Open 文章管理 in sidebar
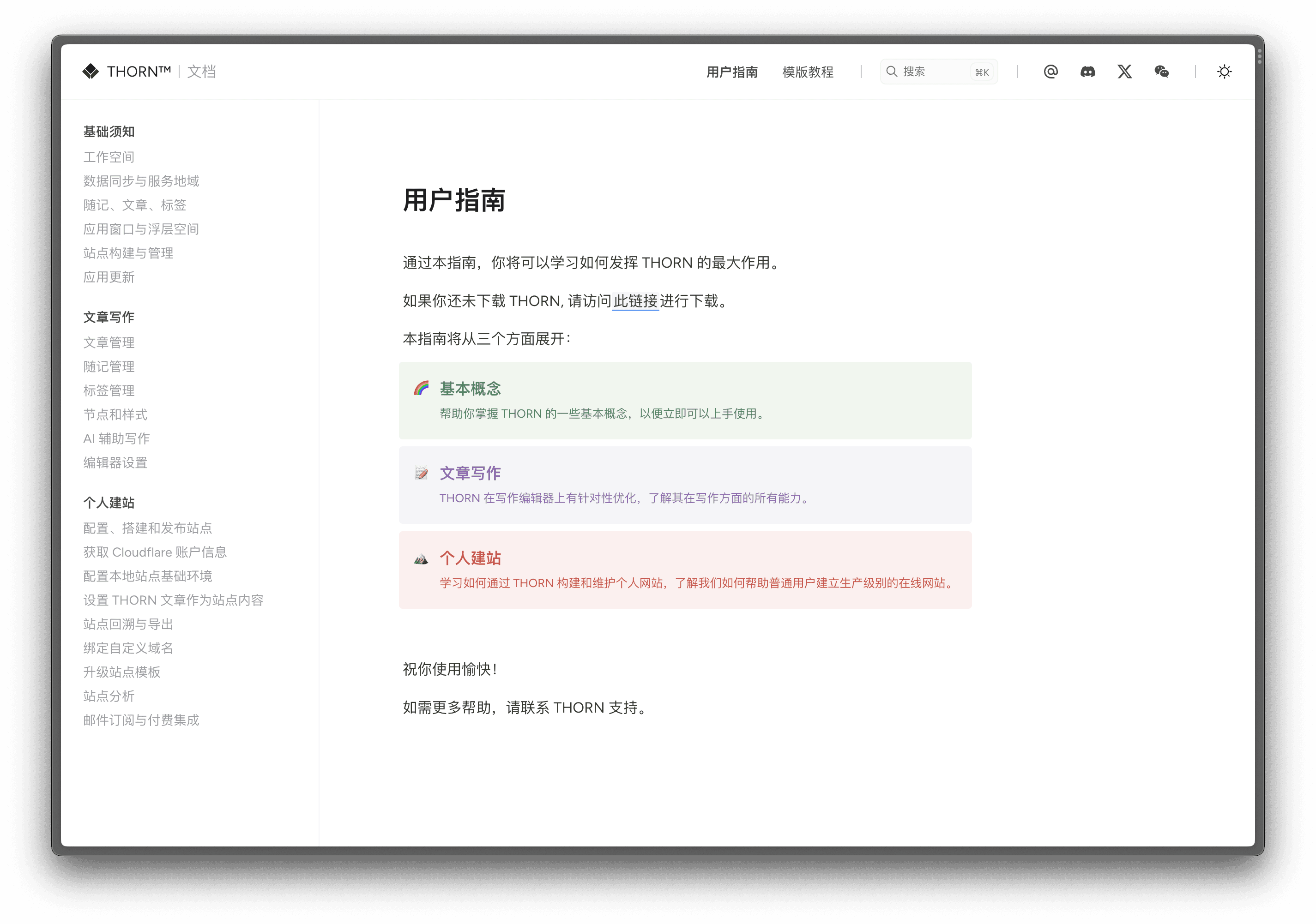 coord(109,342)
